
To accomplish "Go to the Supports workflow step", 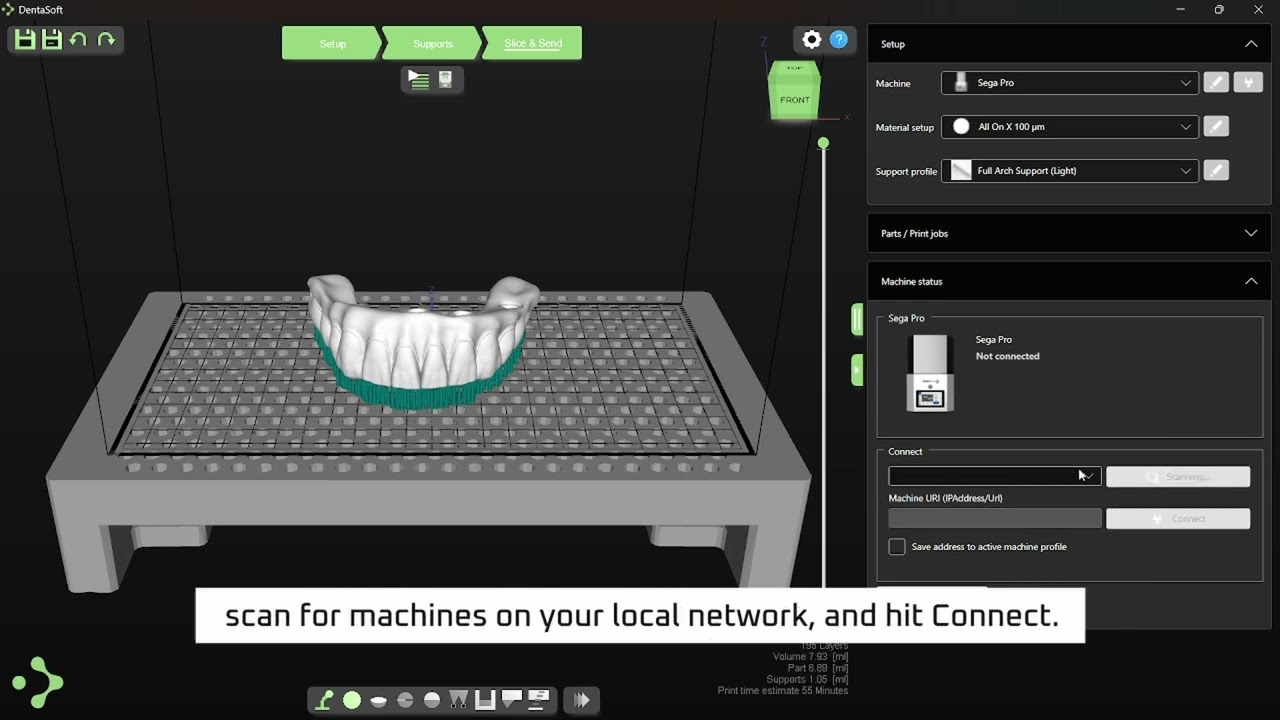I will click(x=433, y=43).
